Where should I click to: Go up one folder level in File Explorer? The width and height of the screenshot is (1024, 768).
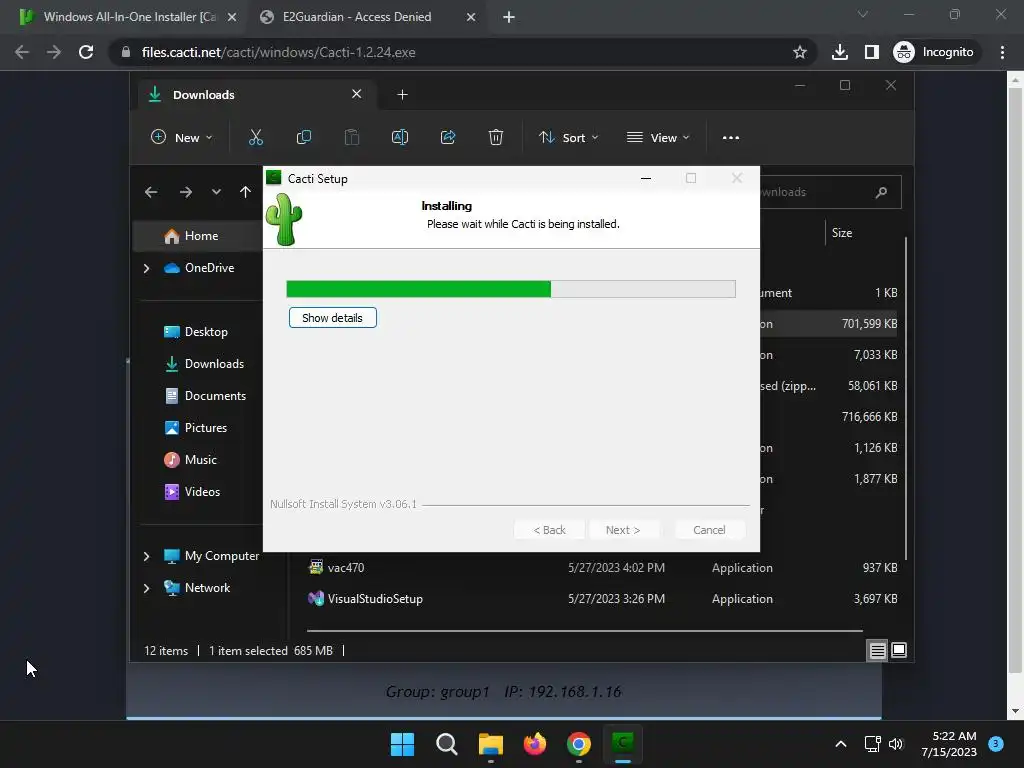[x=245, y=192]
